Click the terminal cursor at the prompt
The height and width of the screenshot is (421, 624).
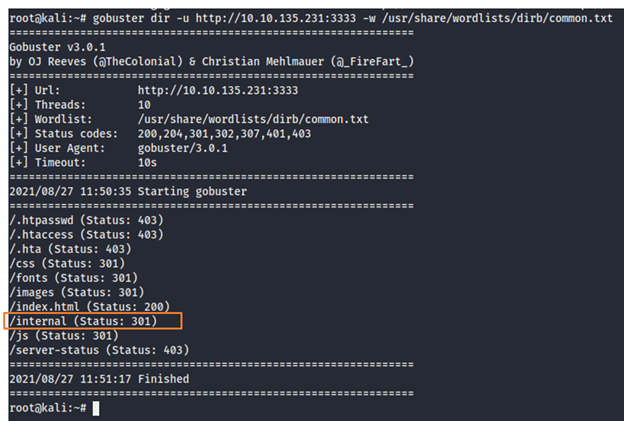(x=96, y=408)
